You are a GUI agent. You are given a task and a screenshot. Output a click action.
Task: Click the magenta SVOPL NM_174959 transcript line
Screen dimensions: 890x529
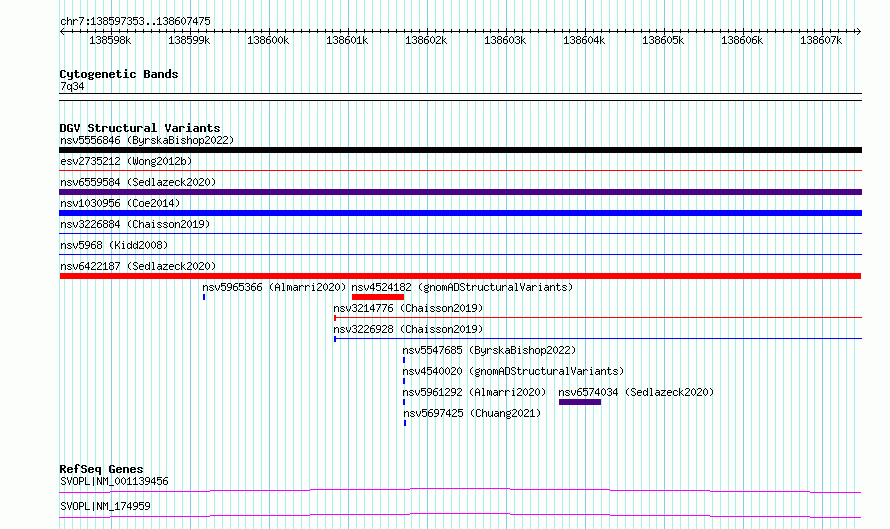click(460, 515)
